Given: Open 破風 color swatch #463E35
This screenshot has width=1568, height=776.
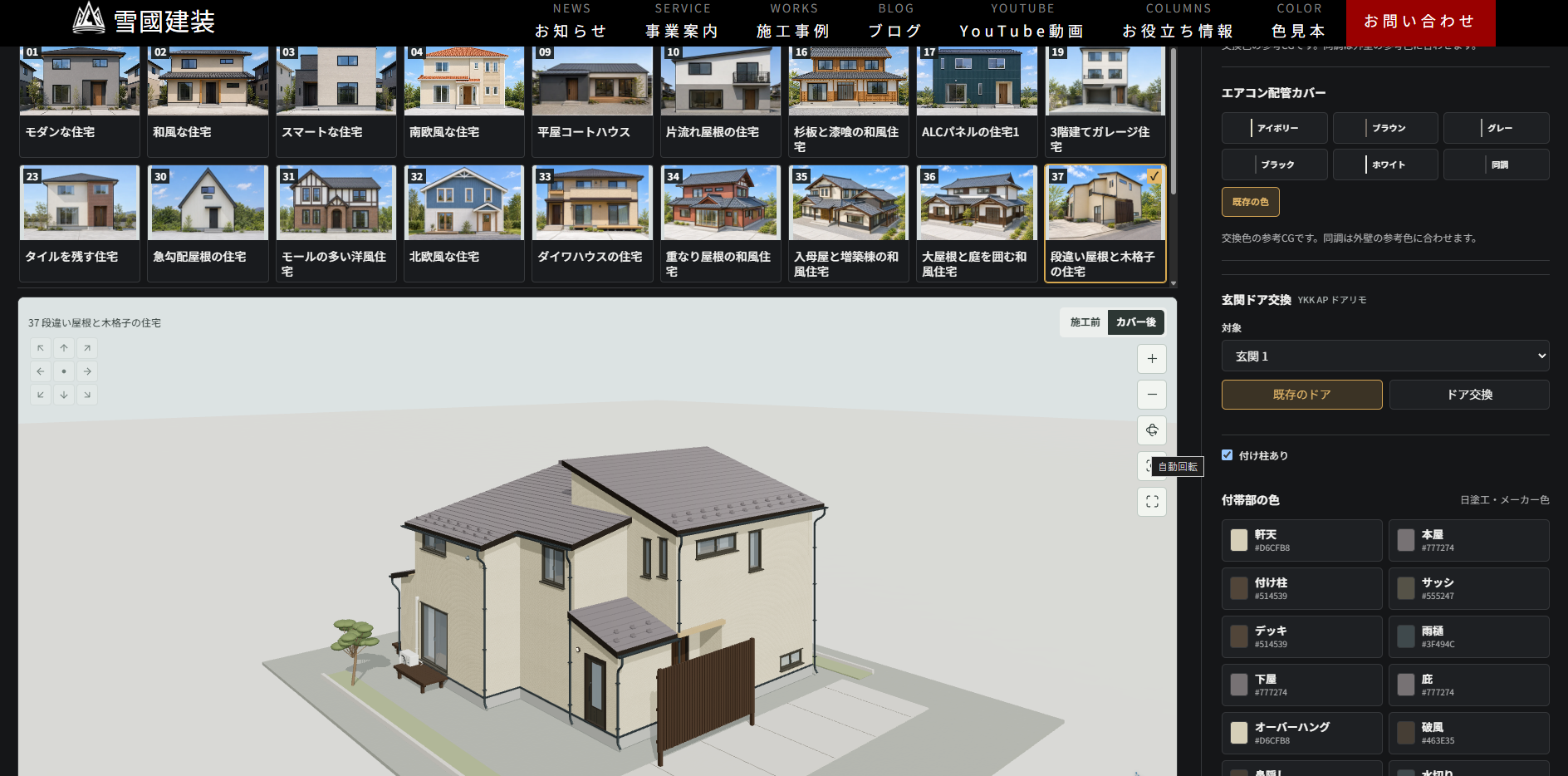Looking at the screenshot, I should (x=1468, y=733).
